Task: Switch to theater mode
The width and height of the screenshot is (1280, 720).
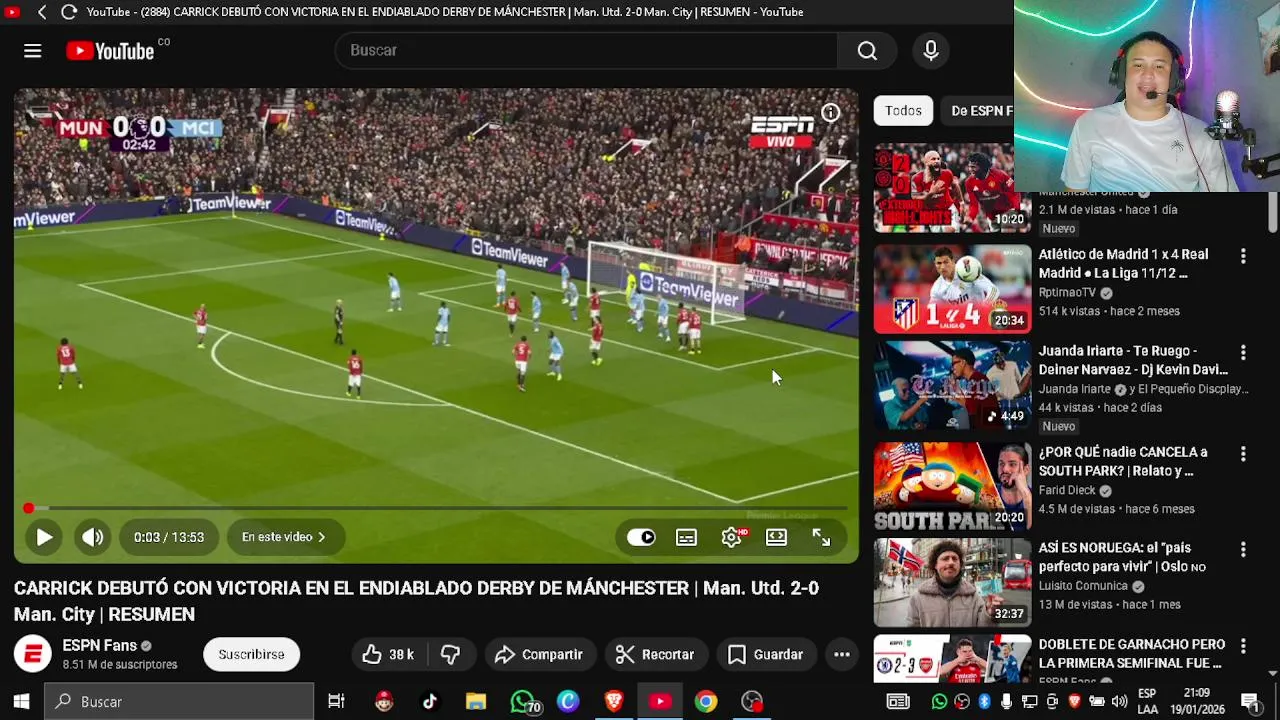Action: click(x=776, y=537)
